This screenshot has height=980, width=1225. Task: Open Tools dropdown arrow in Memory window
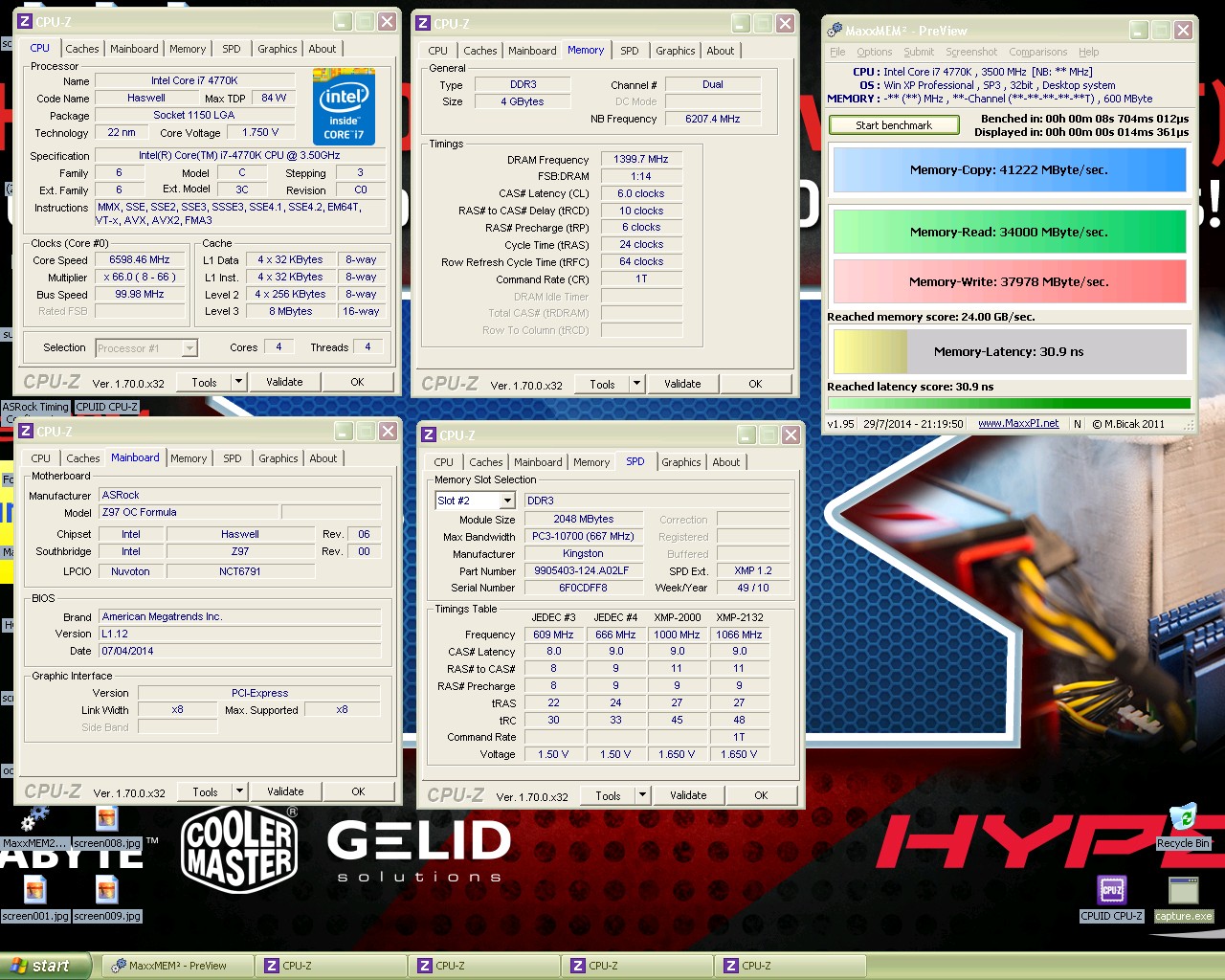point(636,384)
